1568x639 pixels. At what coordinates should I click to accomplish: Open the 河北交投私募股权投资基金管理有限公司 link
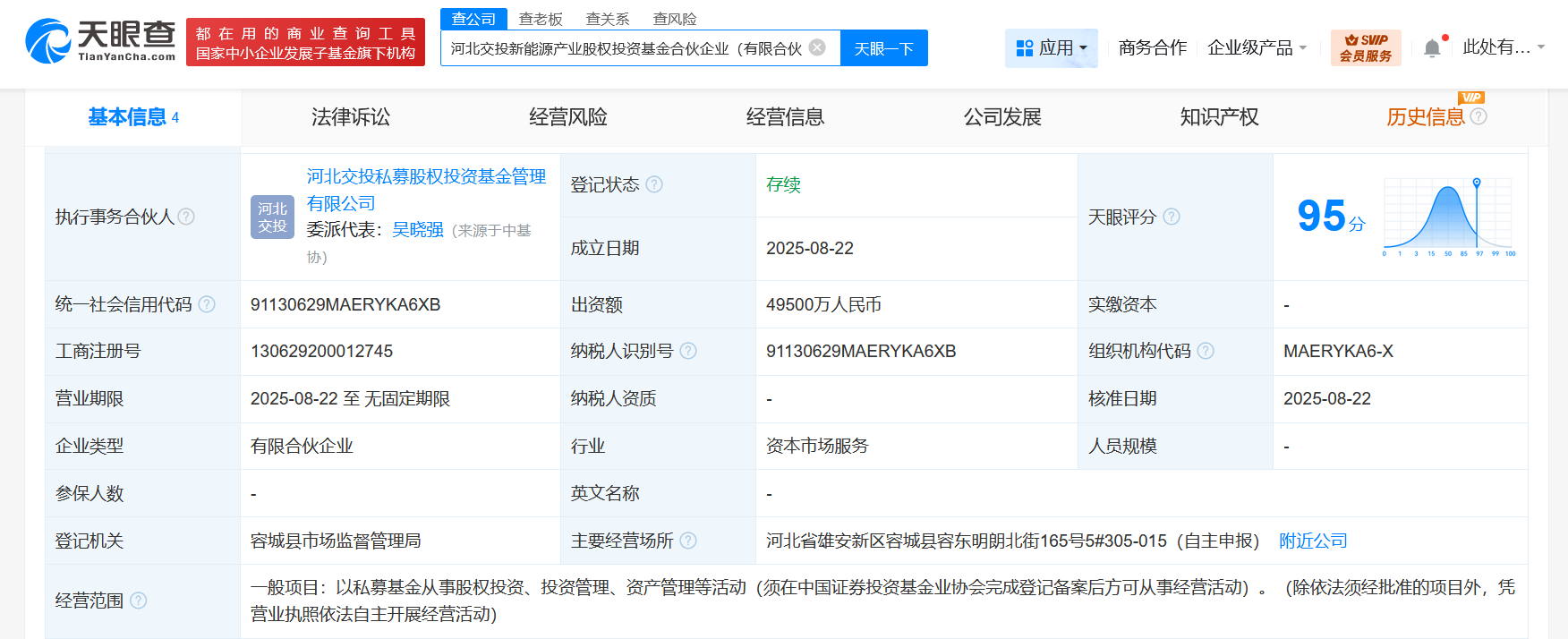coord(426,190)
